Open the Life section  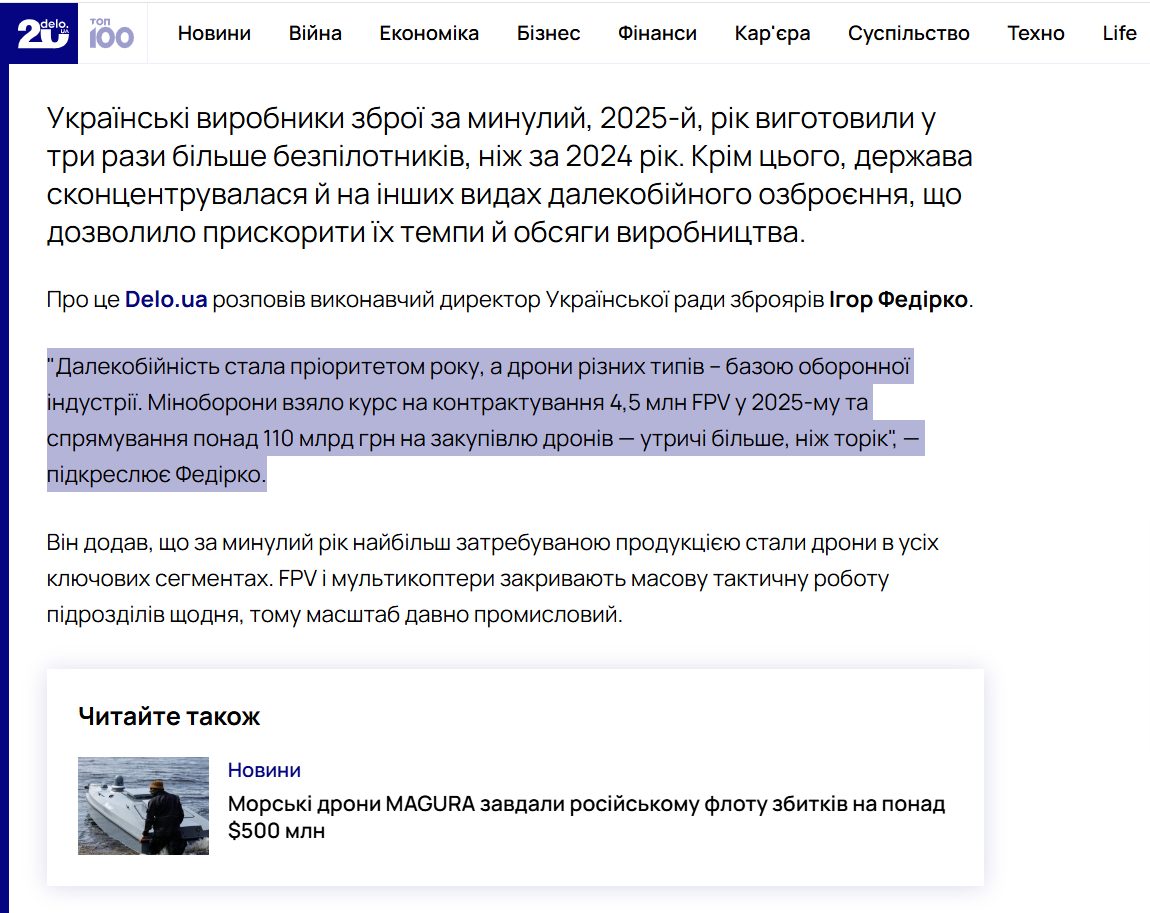(1118, 32)
